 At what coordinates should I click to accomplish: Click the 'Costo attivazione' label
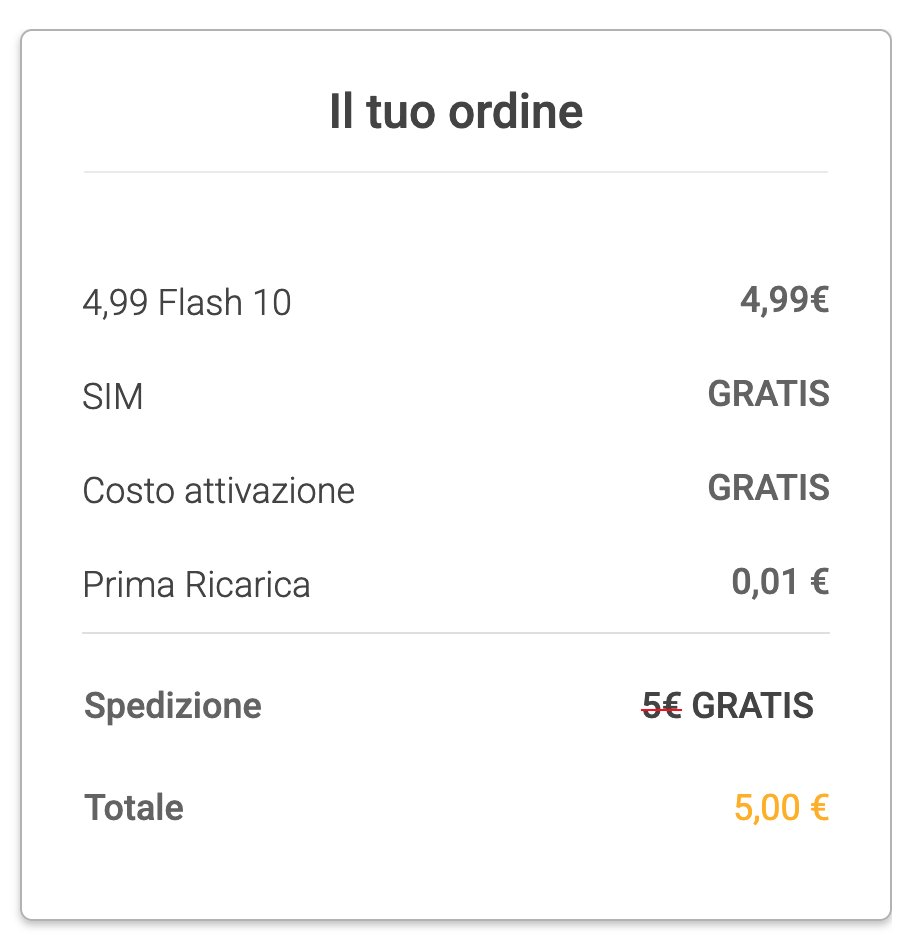(218, 491)
